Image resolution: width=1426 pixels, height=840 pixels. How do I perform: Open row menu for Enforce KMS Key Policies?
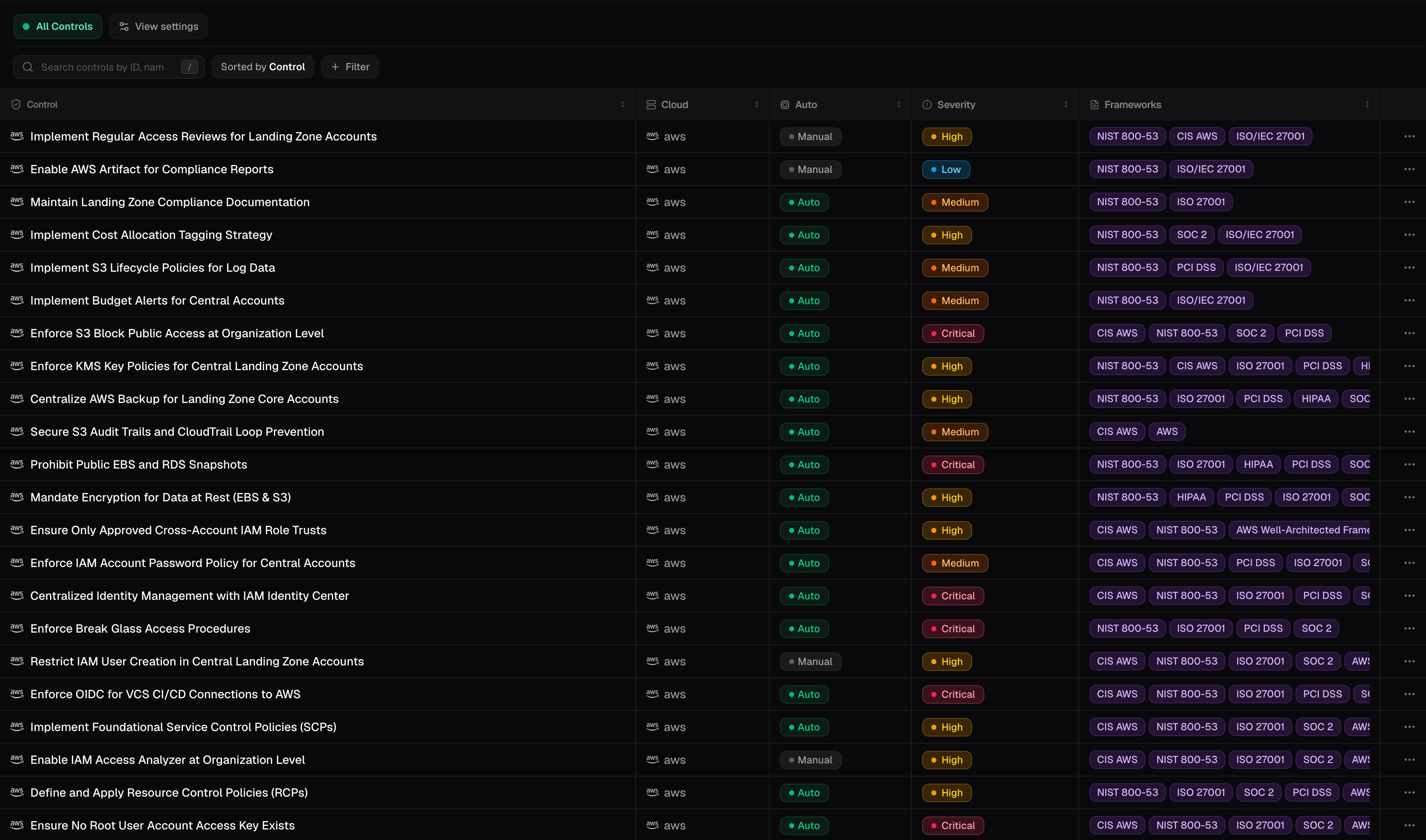1409,366
